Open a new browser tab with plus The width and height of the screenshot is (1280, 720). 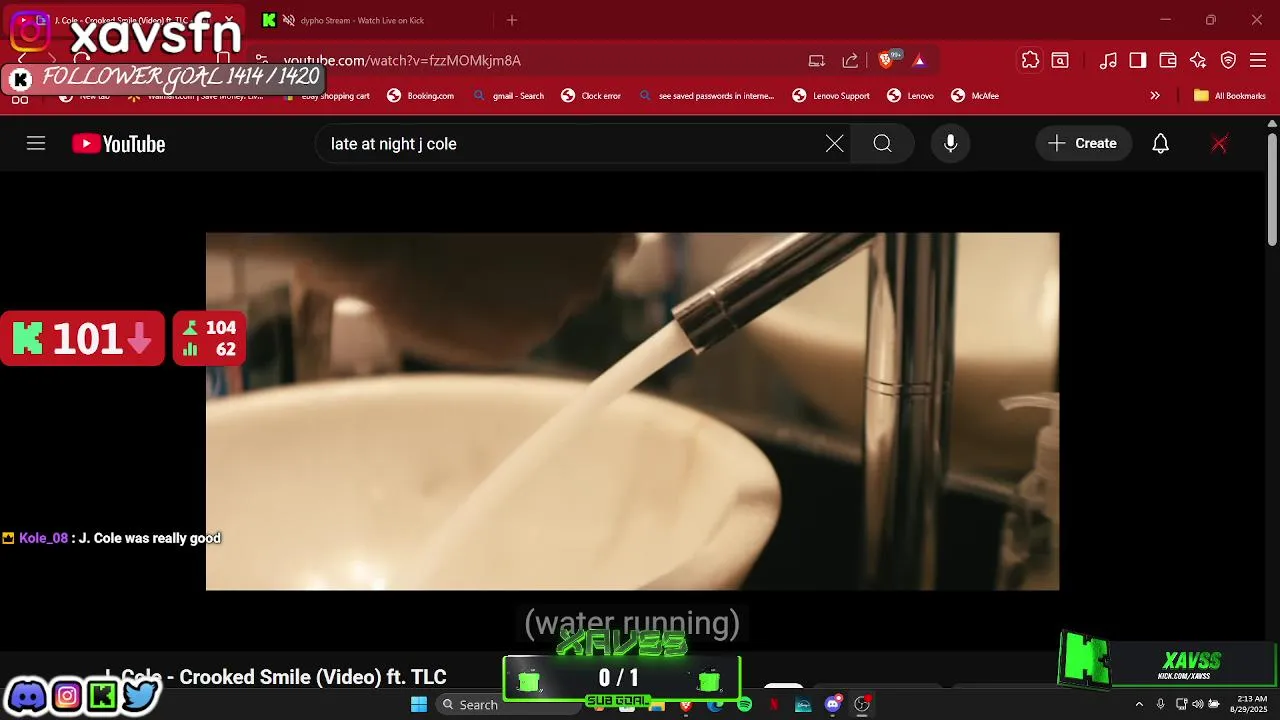[x=512, y=20]
